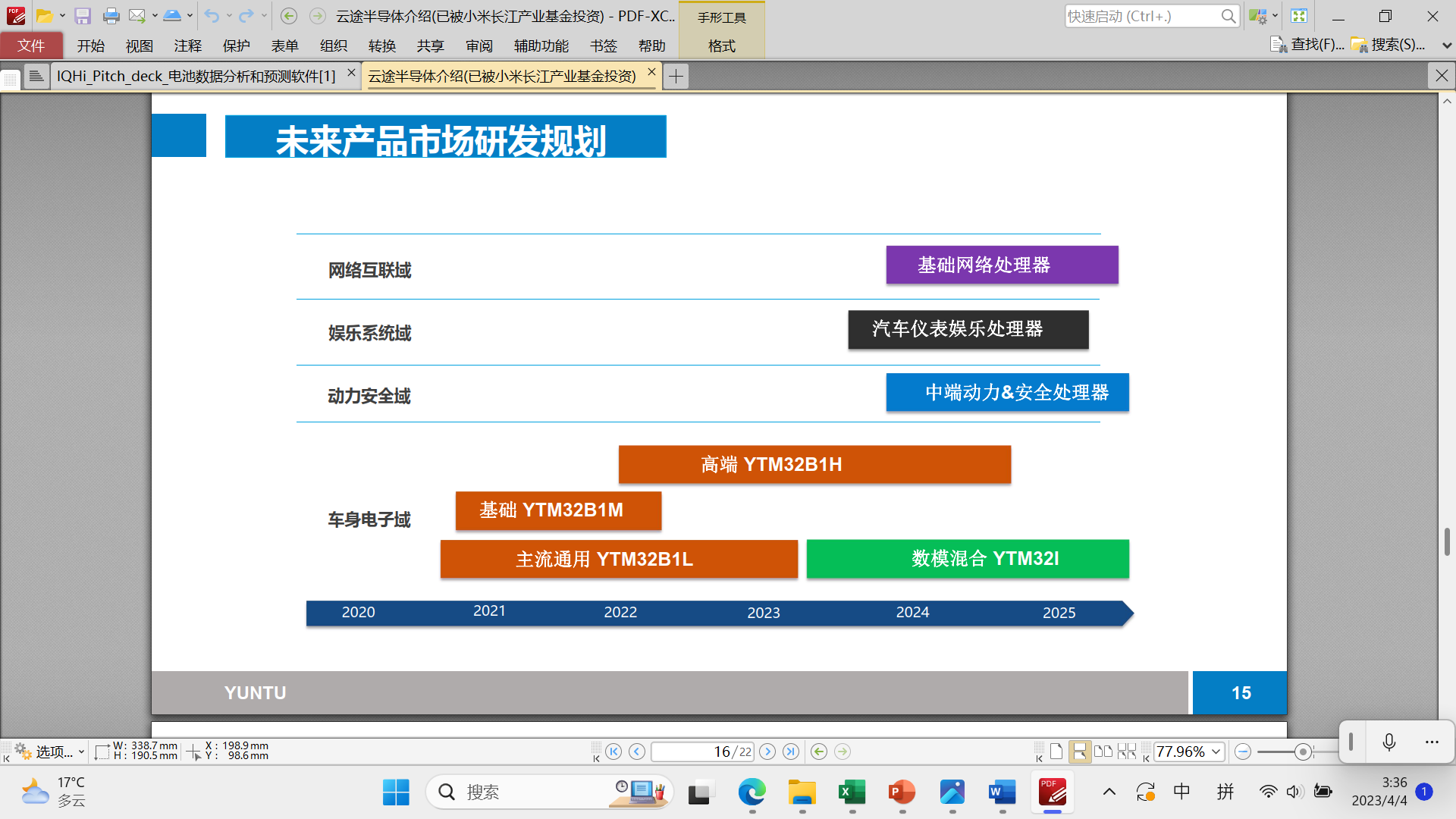Open the zoom level 77.96% dropdown
This screenshot has height=819, width=1456.
pos(1216,752)
